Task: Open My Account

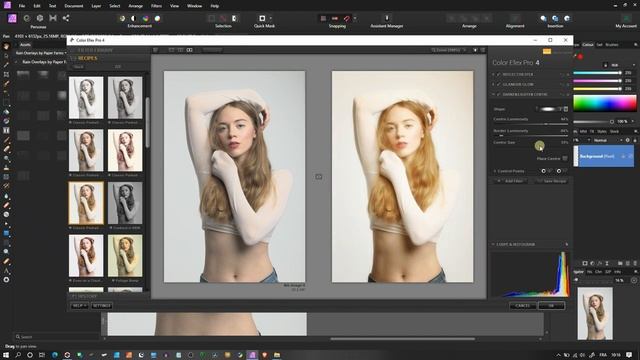Action: pyautogui.click(x=626, y=21)
